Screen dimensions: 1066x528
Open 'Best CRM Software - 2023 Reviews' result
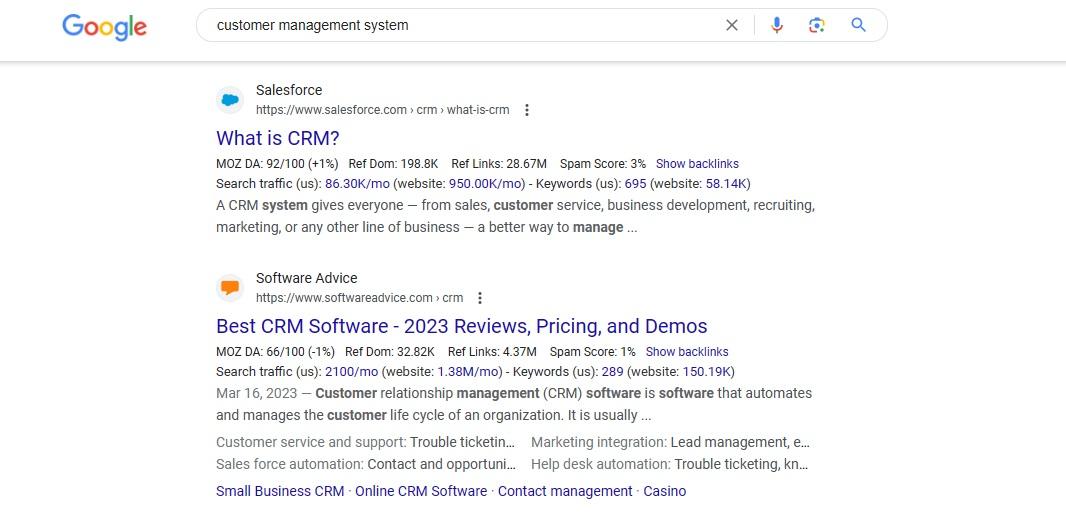pyautogui.click(x=462, y=326)
